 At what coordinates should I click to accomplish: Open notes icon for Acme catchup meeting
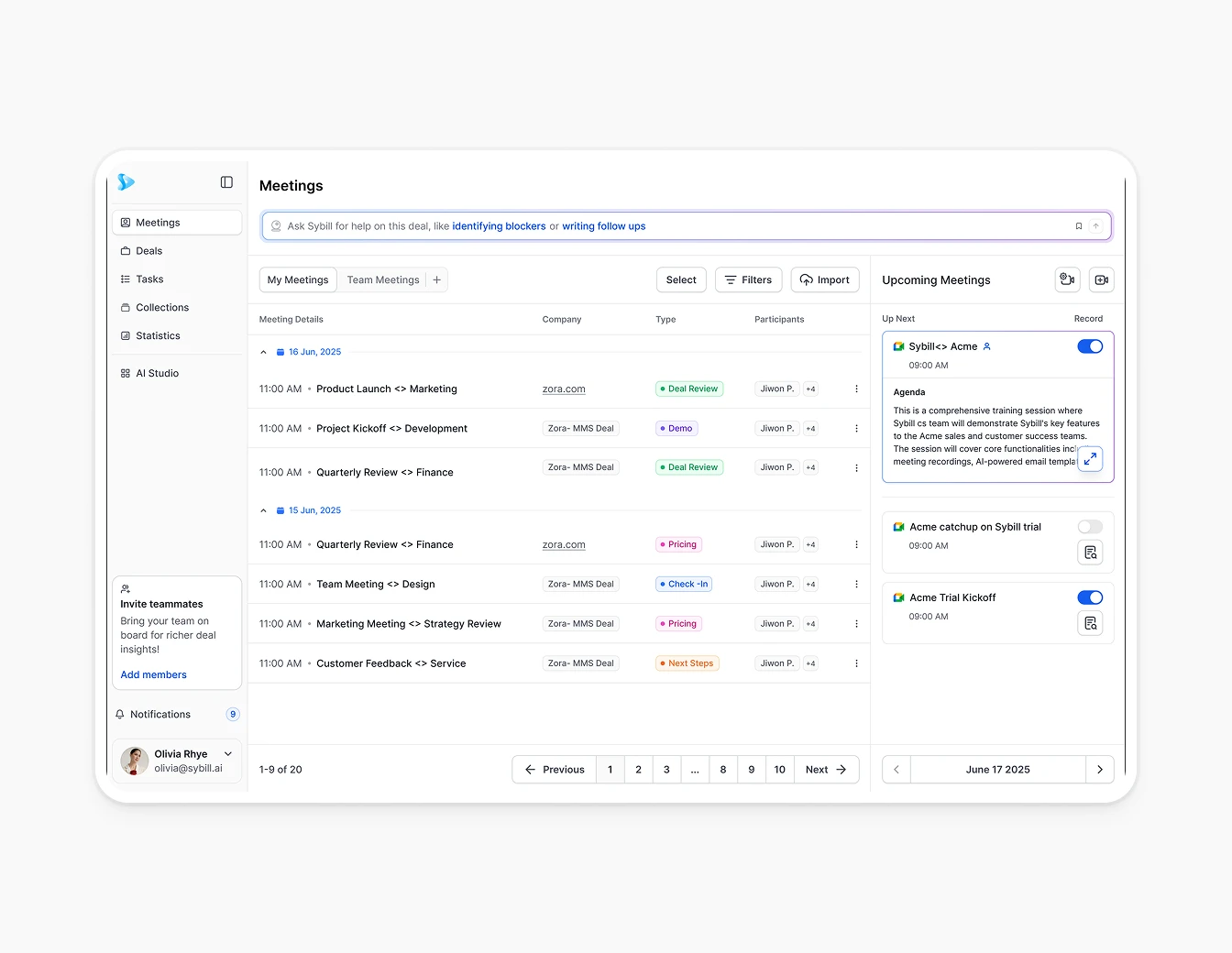coord(1090,553)
